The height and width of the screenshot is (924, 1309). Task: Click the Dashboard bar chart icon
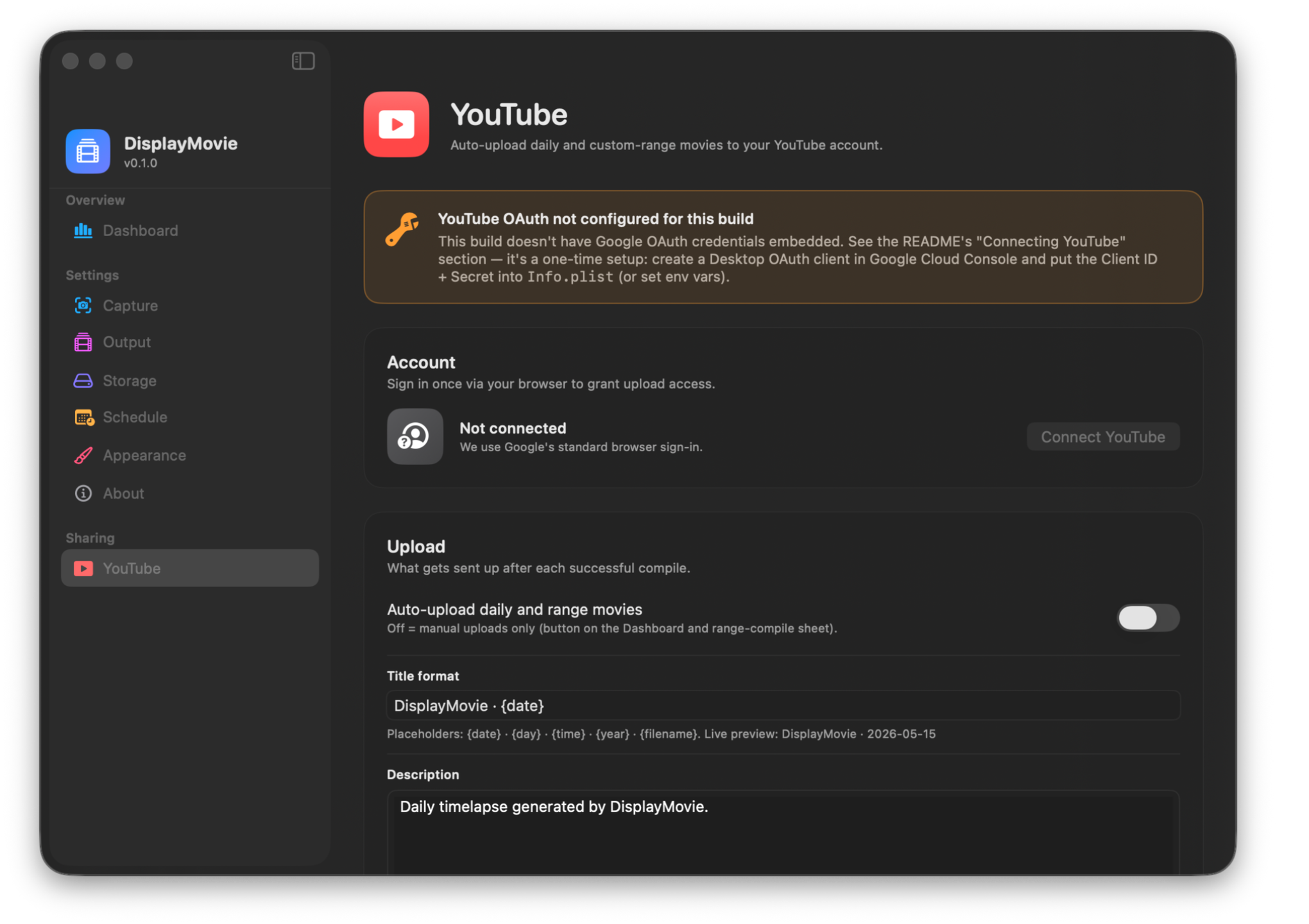(83, 230)
